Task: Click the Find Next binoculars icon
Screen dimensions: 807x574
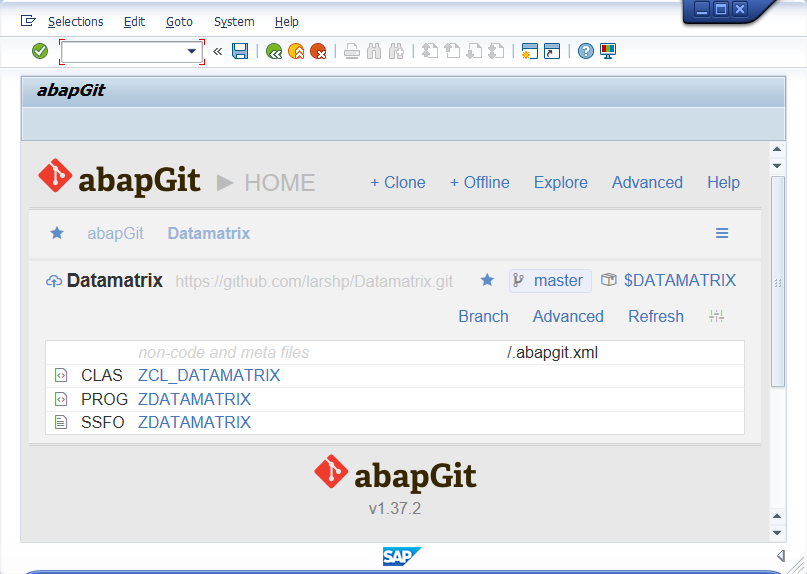Action: click(396, 51)
